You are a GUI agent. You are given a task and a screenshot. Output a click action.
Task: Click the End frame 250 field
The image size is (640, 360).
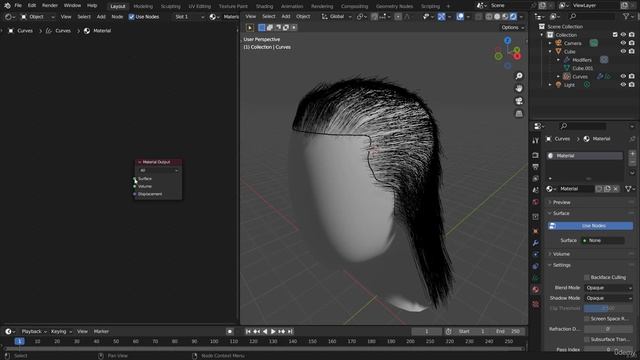508,331
